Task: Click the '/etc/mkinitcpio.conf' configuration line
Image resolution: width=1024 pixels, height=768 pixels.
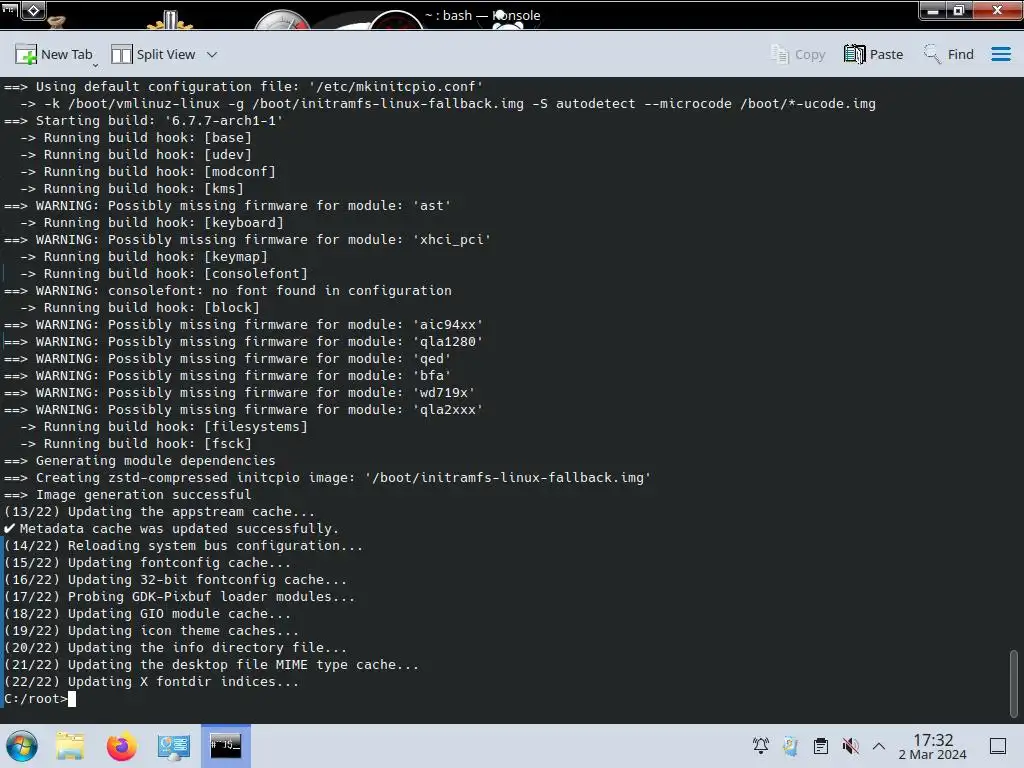Action: [244, 86]
